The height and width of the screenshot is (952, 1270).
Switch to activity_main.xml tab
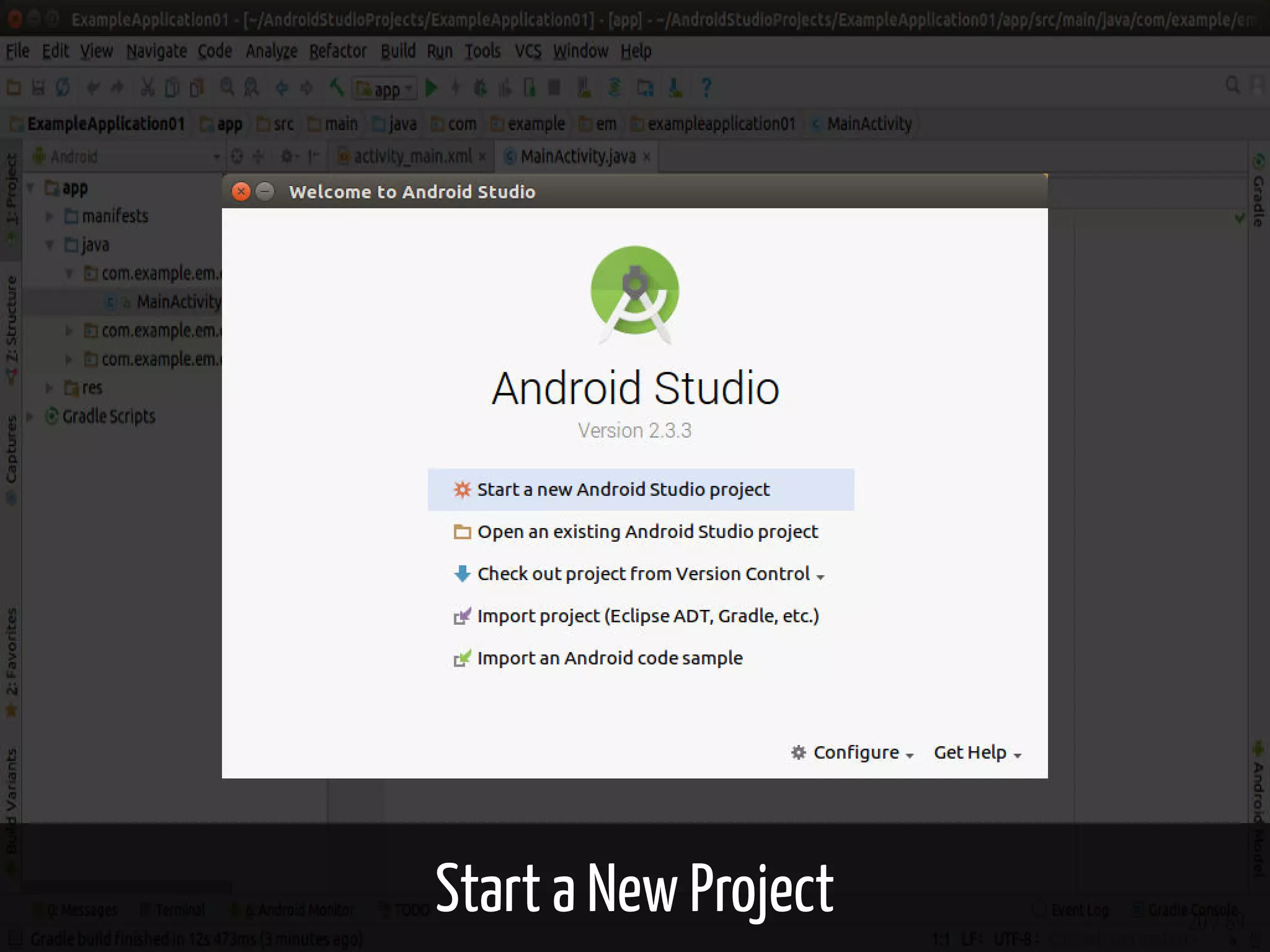[x=412, y=156]
